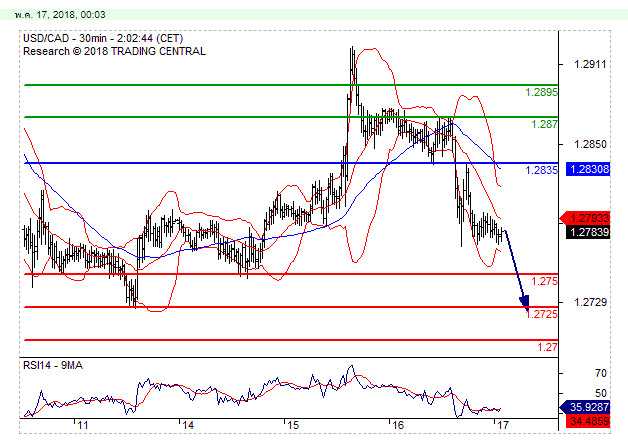Image resolution: width=628 pixels, height=447 pixels.
Task: Click the green 1.2895 resistance label
Action: (x=541, y=92)
